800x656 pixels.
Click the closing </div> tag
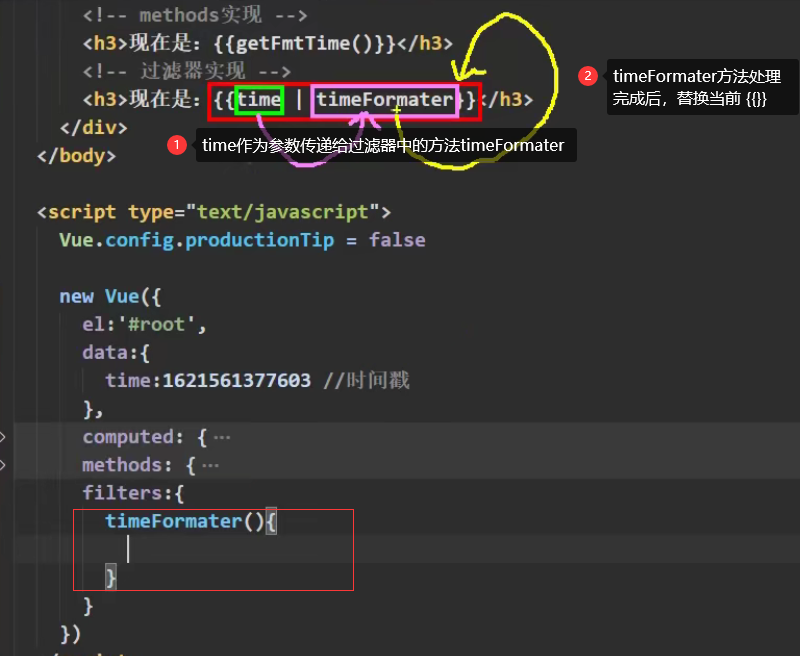(x=93, y=128)
